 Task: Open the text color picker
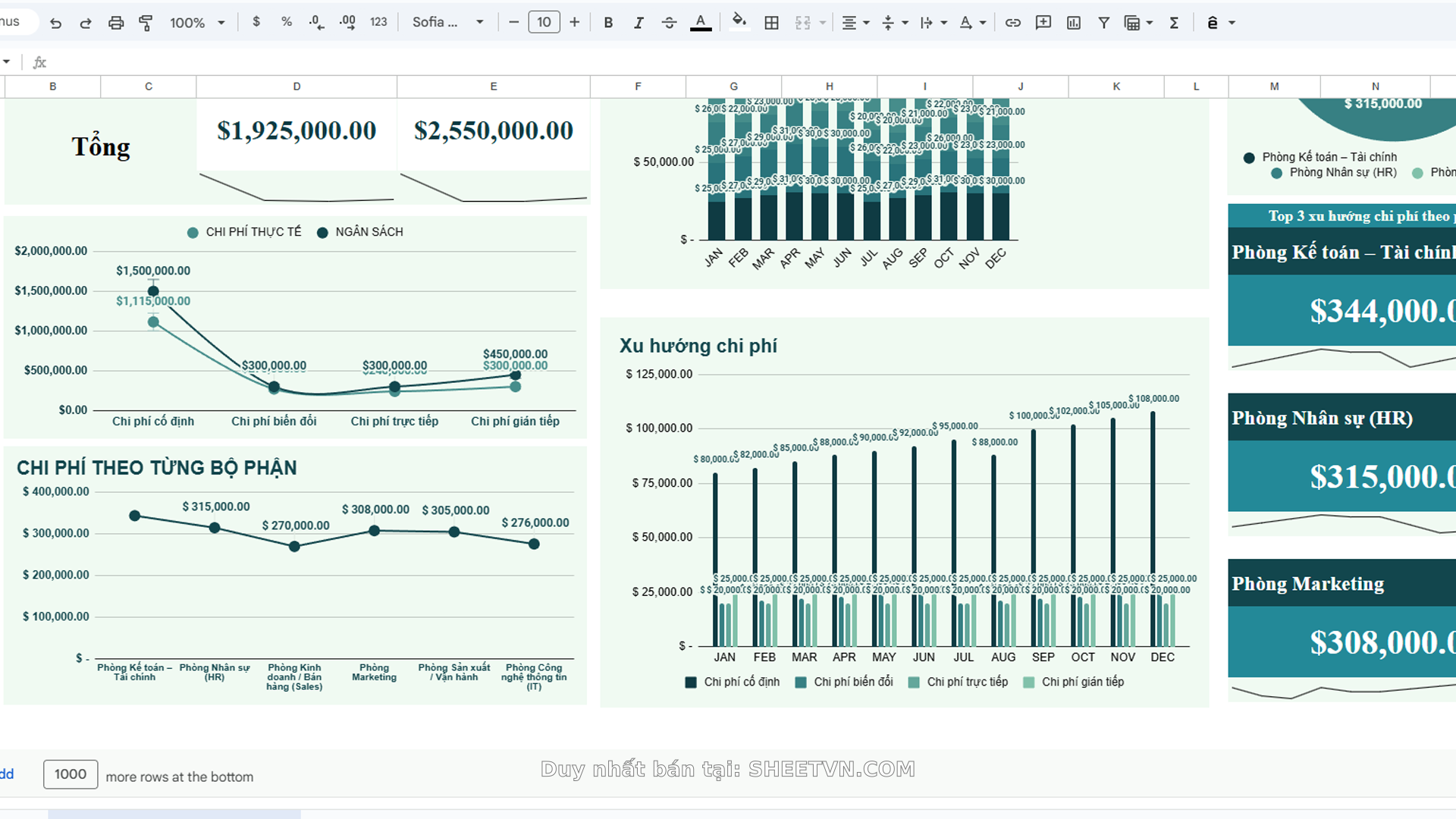pos(700,23)
